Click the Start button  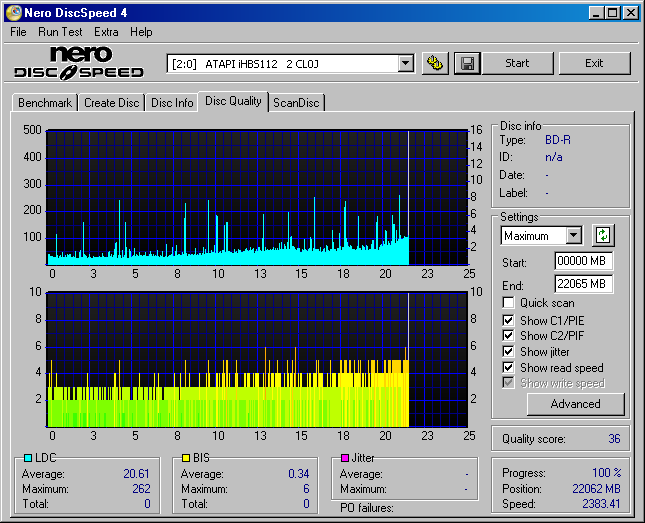click(517, 63)
